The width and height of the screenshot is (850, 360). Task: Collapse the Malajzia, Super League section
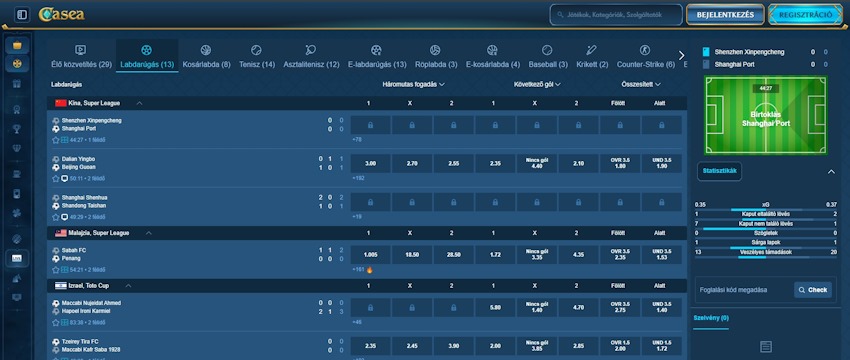149,233
